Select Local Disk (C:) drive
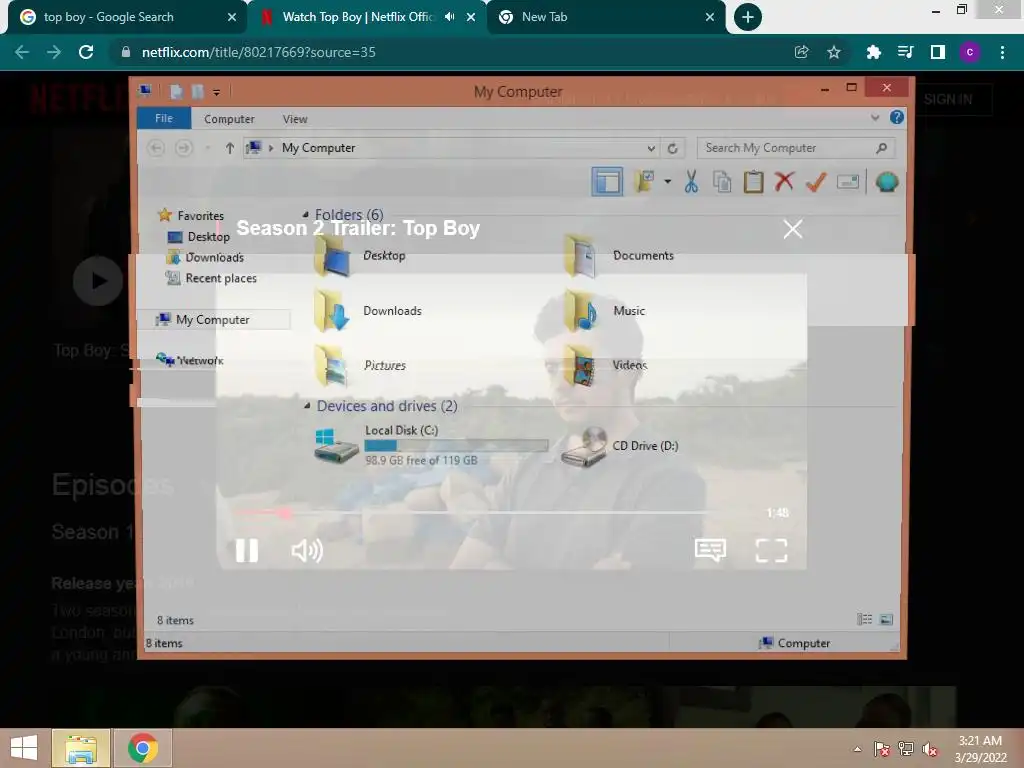Screen dimensions: 1024x768 click(x=431, y=445)
